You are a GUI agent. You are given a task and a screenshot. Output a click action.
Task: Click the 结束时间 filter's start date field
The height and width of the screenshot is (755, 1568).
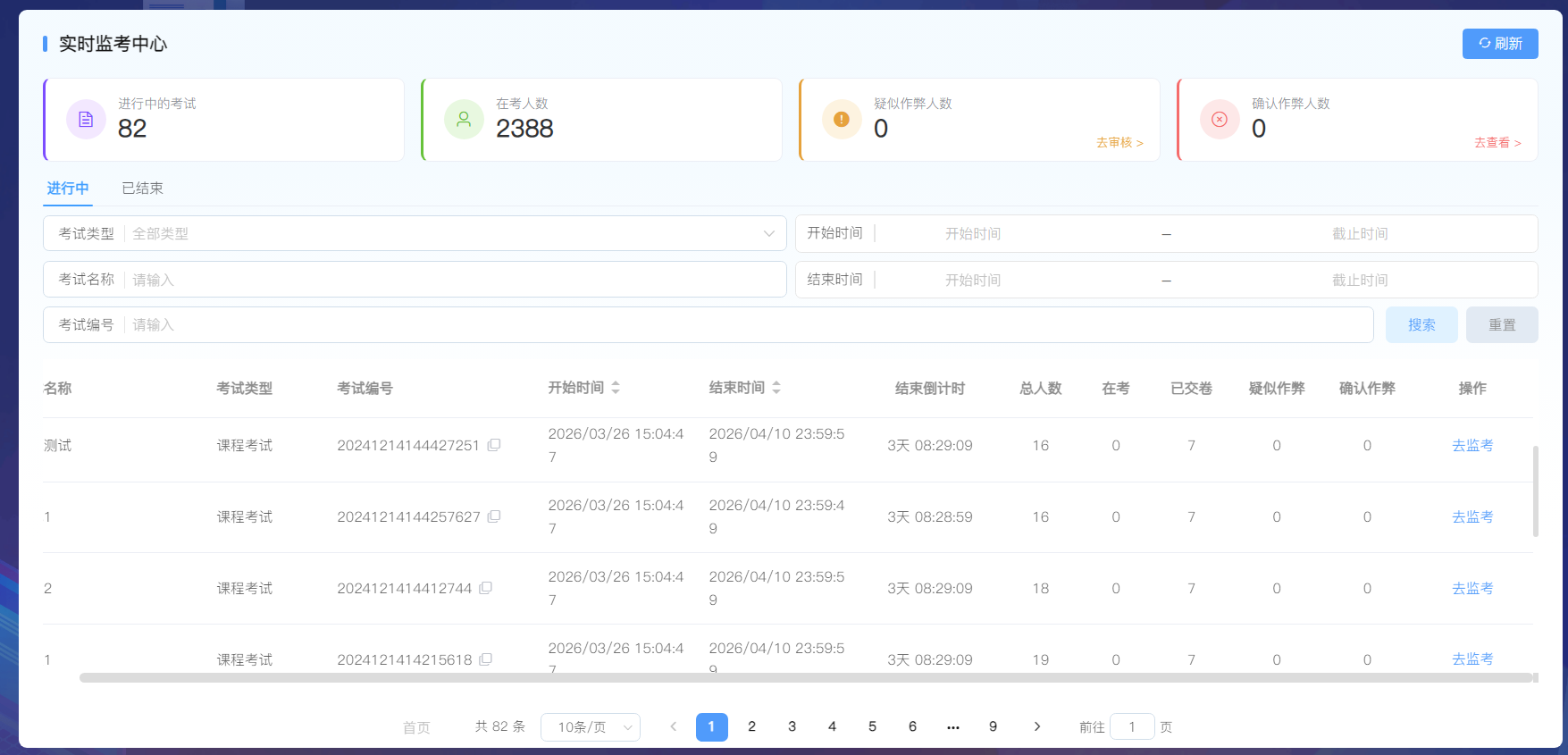(973, 281)
